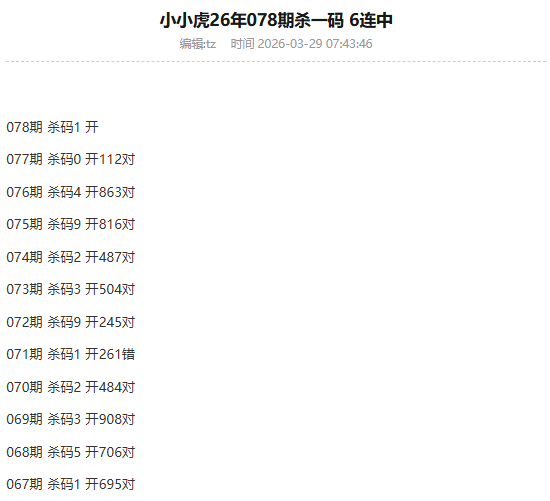Select the 075期 杀码9 开816对 row
Viewport: 550px width, 501px height.
71,224
